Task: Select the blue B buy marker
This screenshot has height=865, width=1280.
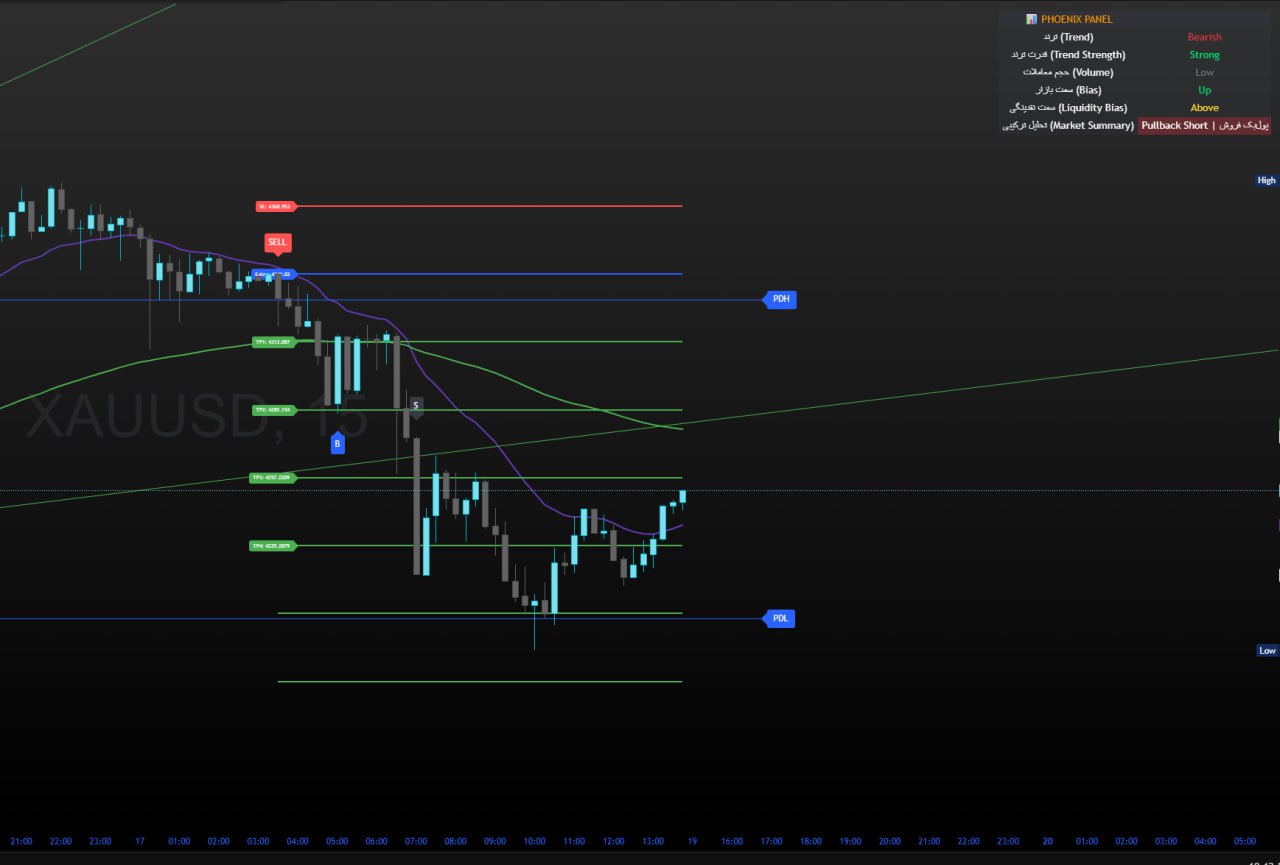Action: (337, 443)
